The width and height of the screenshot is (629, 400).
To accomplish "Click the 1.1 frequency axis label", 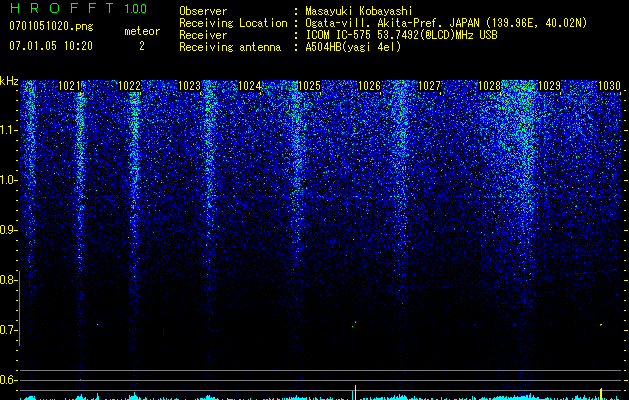I will pyautogui.click(x=8, y=130).
